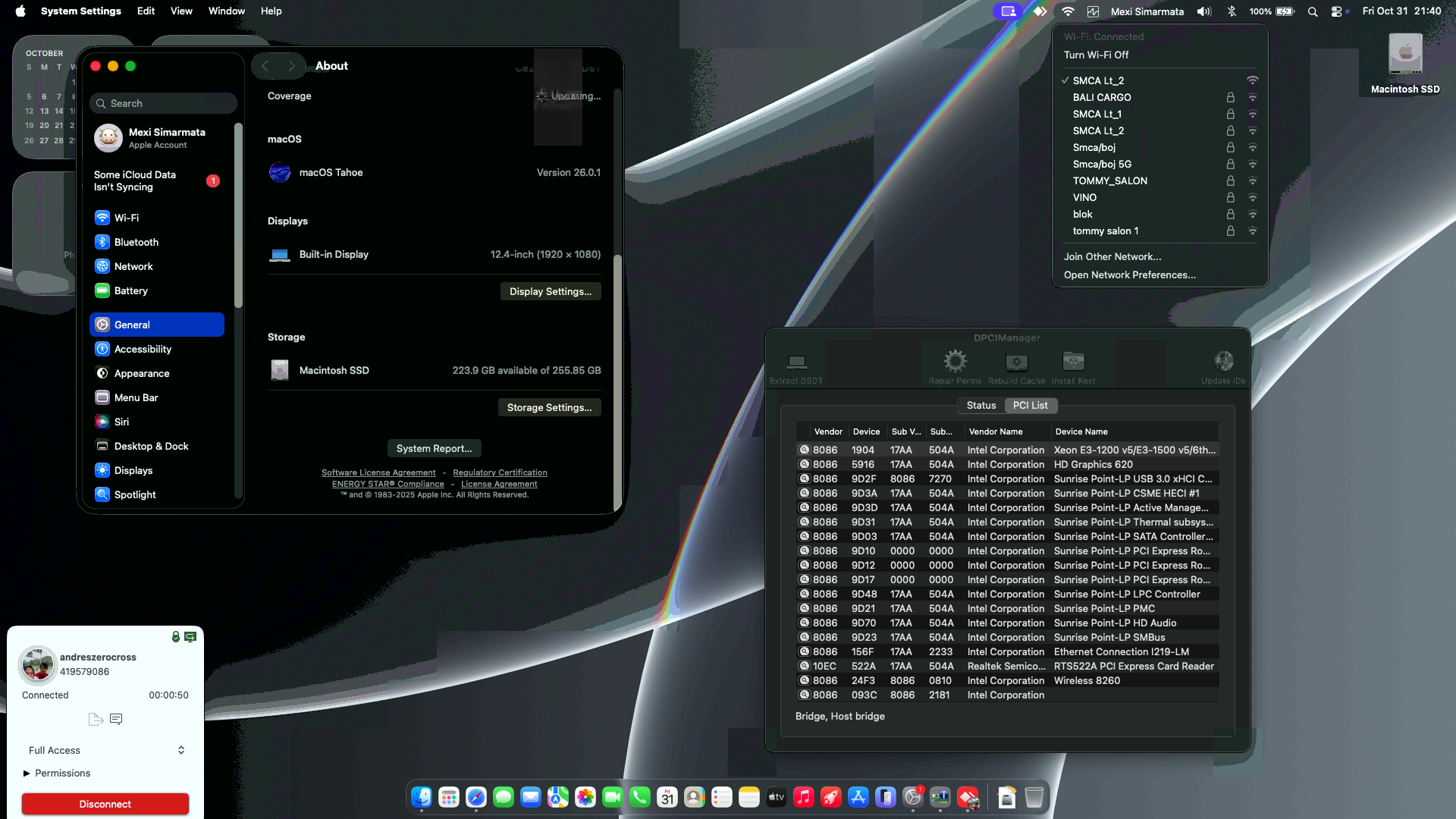This screenshot has height=819, width=1456.
Task: Open Apple TV in the Dock
Action: coord(777,797)
